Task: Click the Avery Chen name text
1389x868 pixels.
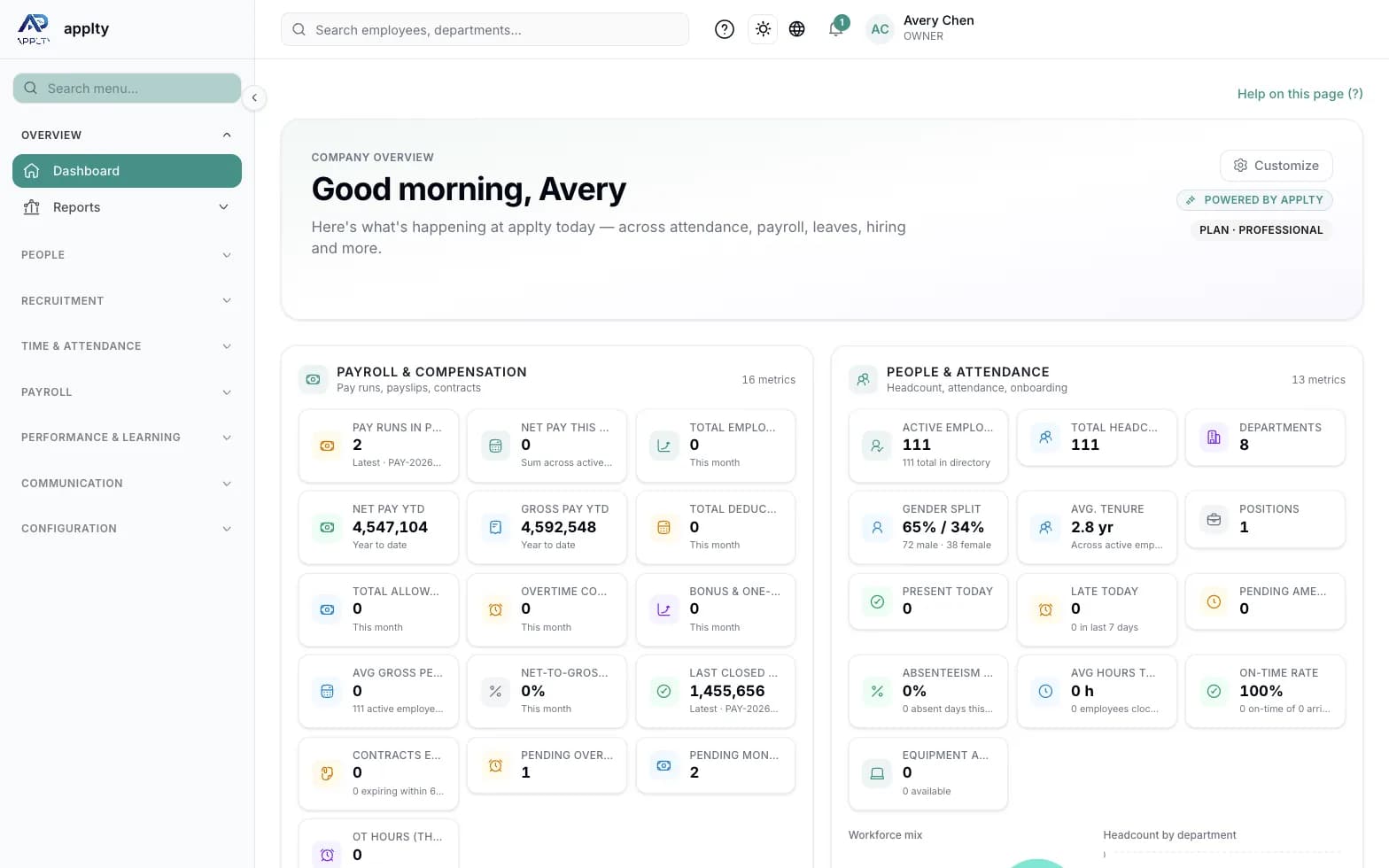Action: 938,20
